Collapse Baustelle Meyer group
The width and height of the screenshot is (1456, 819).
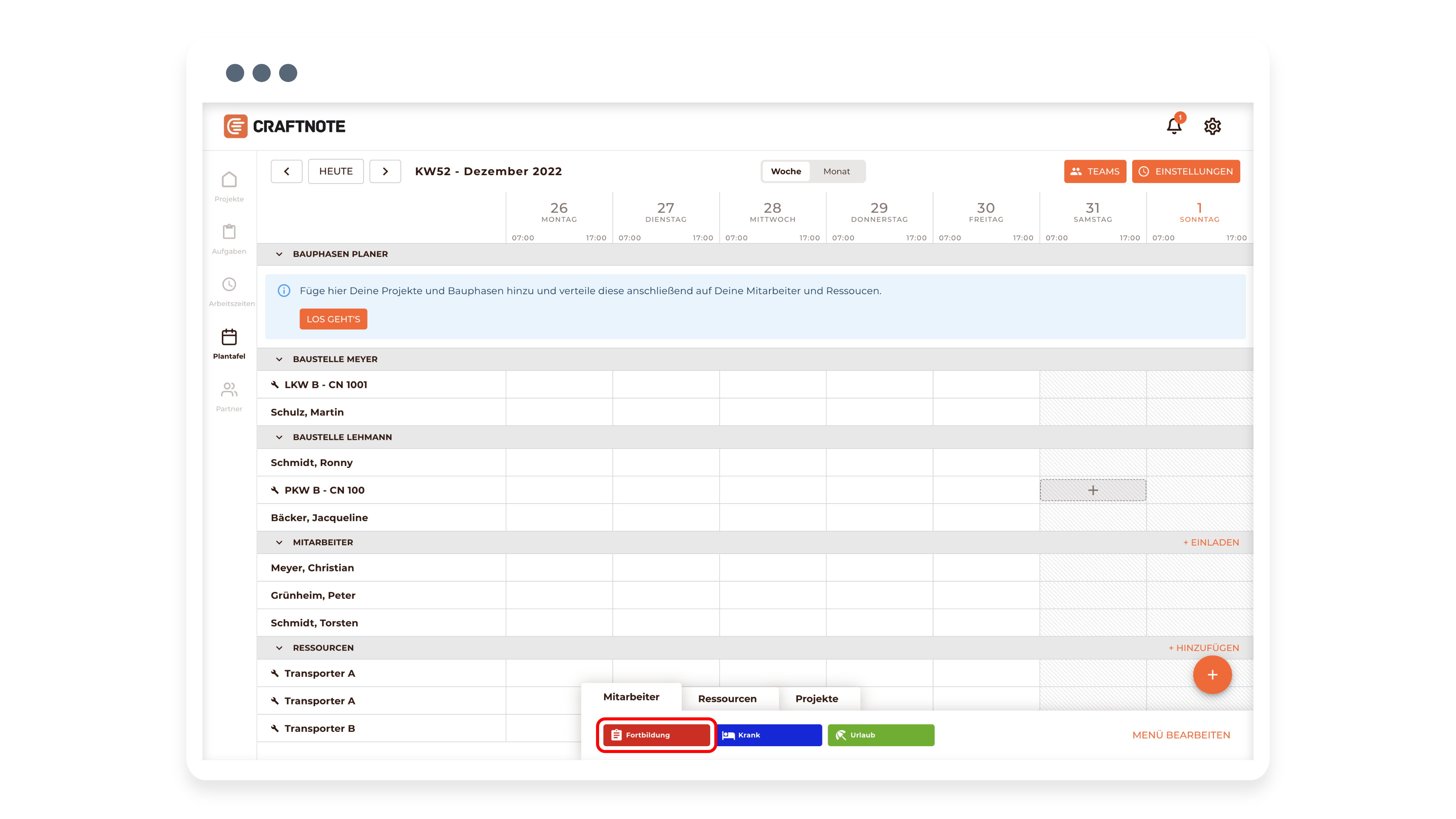click(x=279, y=359)
